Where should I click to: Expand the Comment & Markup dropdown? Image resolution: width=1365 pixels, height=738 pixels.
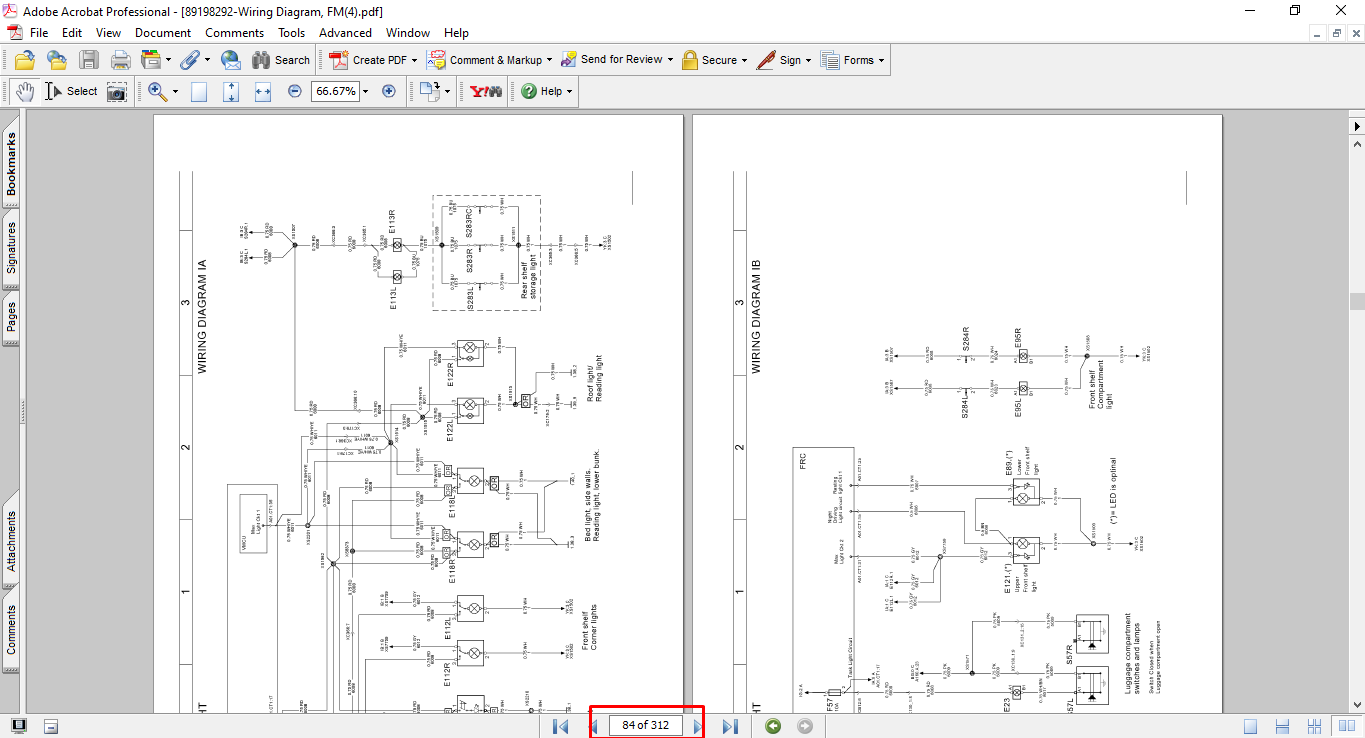(x=548, y=60)
